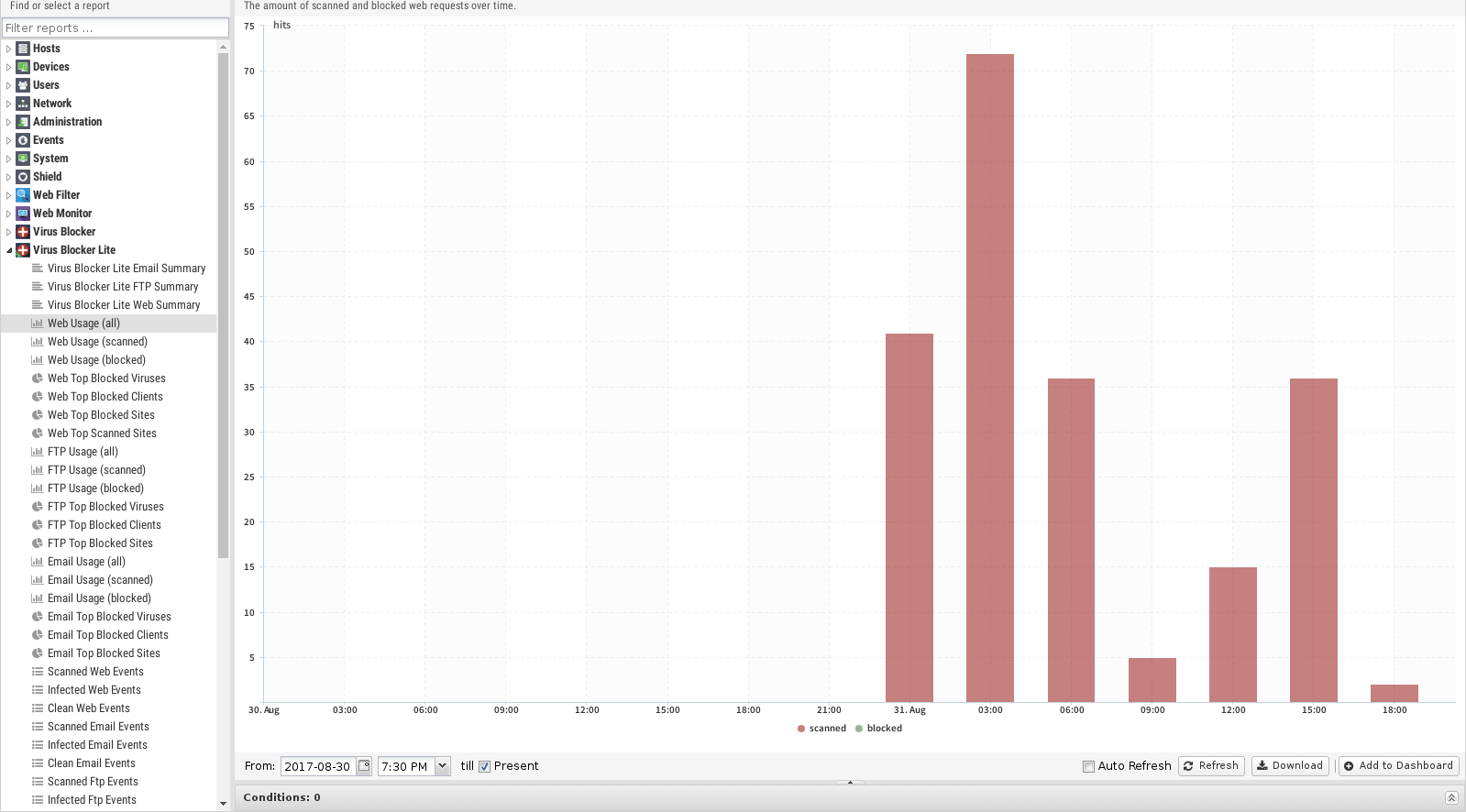Enable the Auto Refresh checkbox
Screen dimensions: 1466x812
pos(1088,766)
